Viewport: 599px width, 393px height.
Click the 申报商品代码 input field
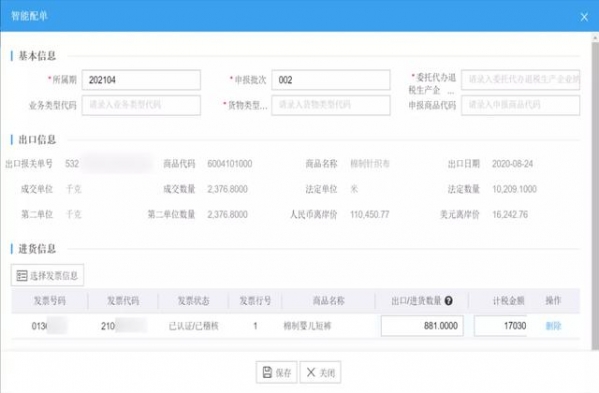tap(520, 105)
